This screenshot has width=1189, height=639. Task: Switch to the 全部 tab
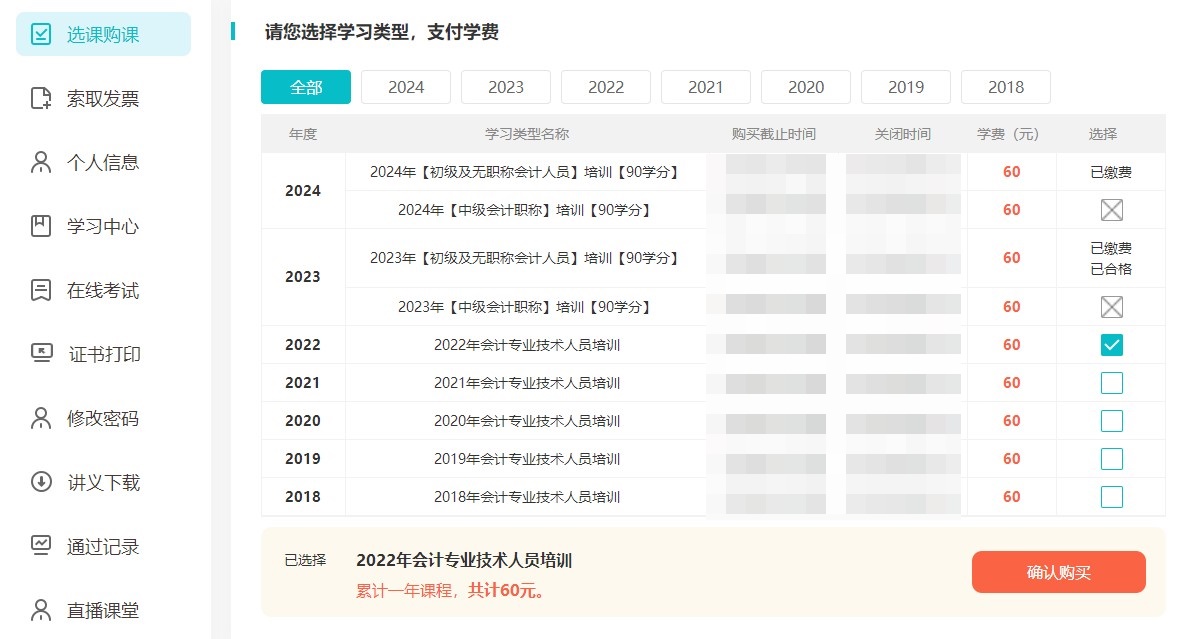click(x=306, y=87)
